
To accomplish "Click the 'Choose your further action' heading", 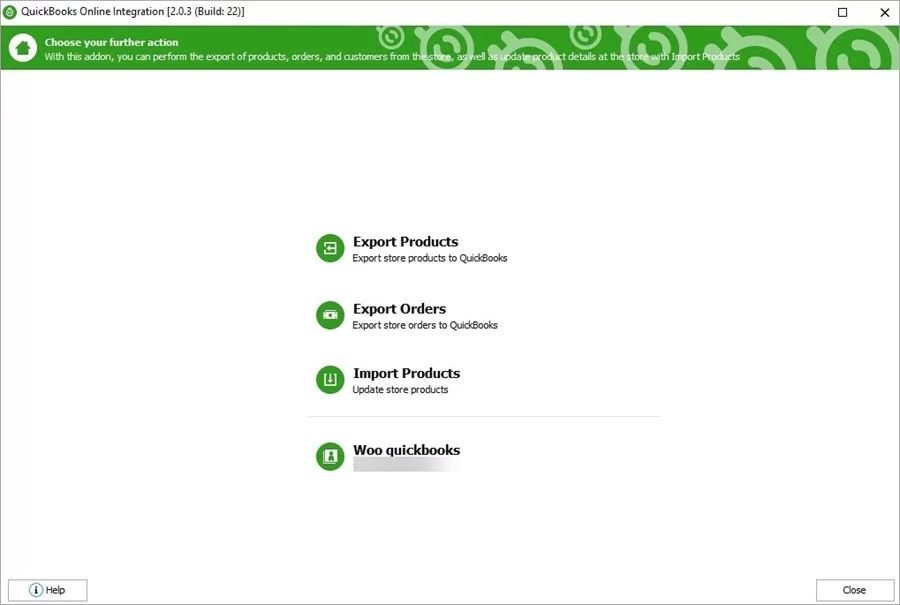I will [110, 42].
